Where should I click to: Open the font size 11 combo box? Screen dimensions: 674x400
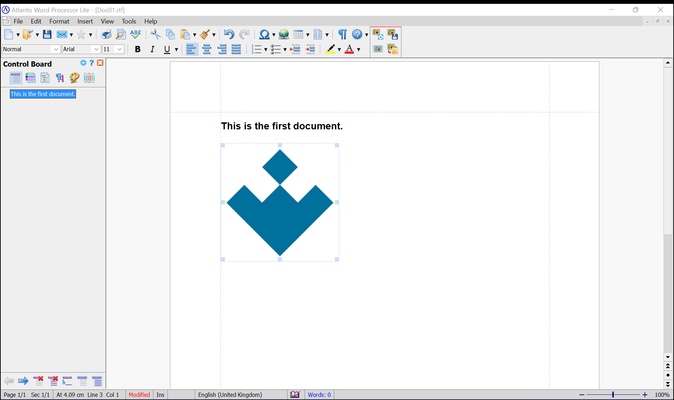coord(113,49)
